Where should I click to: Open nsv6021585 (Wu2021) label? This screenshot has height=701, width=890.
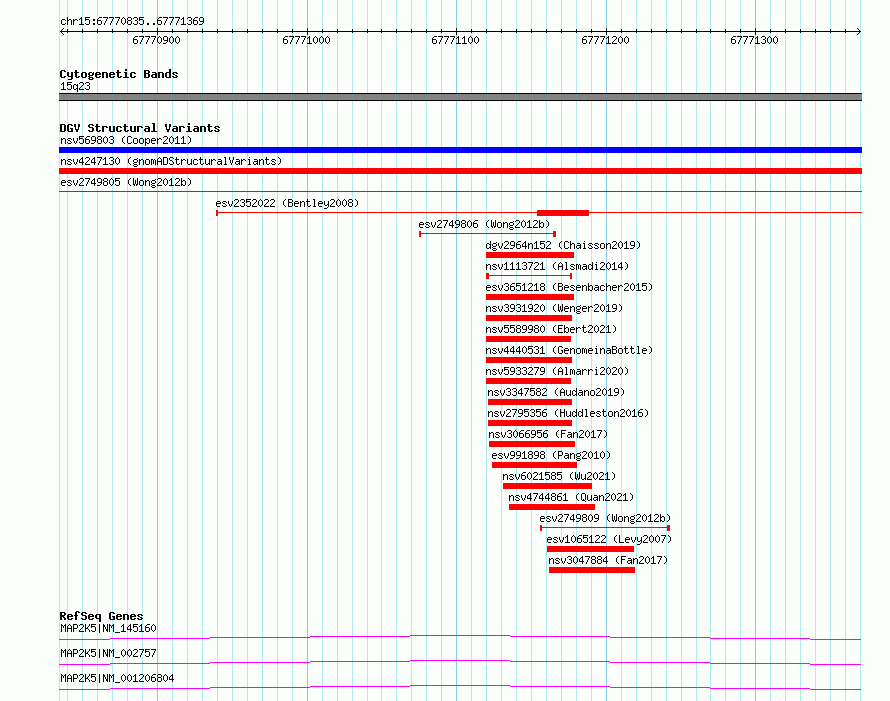tap(559, 476)
